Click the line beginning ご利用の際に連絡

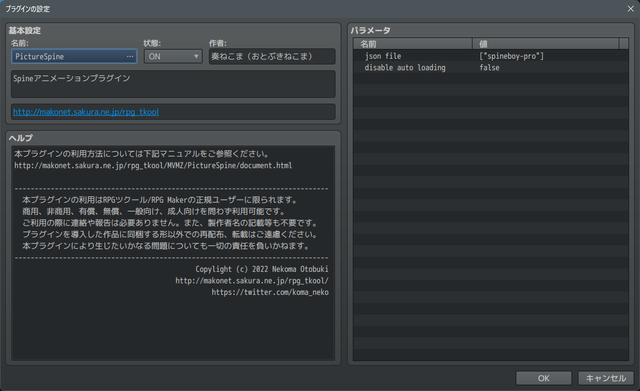(170, 223)
